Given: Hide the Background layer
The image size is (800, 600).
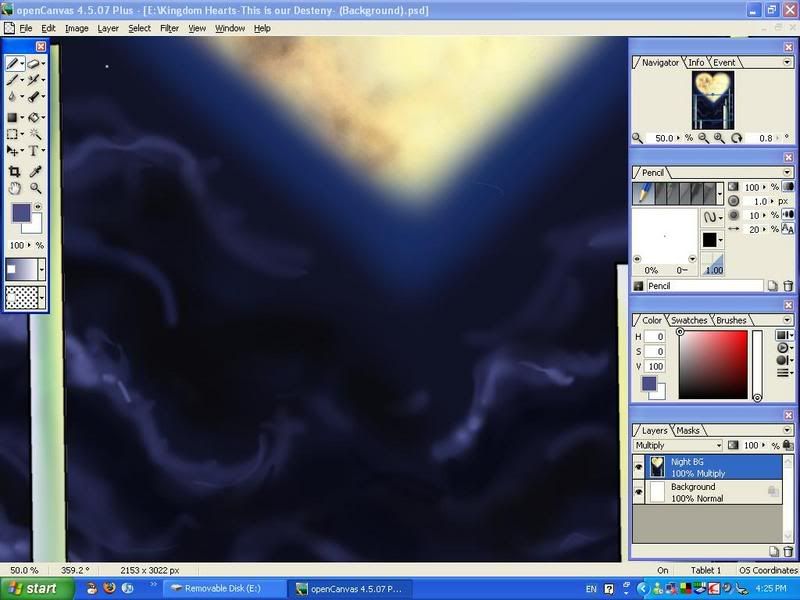Looking at the screenshot, I should tap(638, 492).
